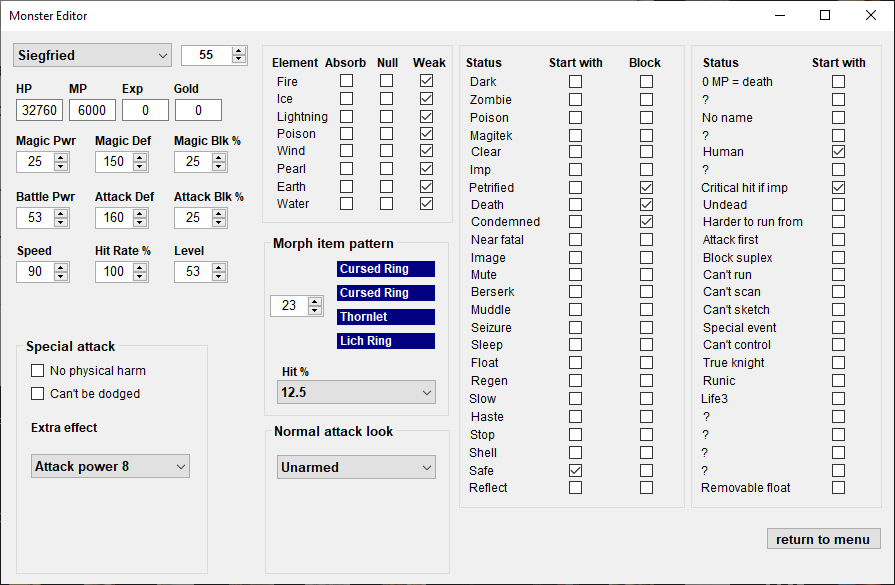Toggle the Critical hit if imp checkbox

[838, 187]
